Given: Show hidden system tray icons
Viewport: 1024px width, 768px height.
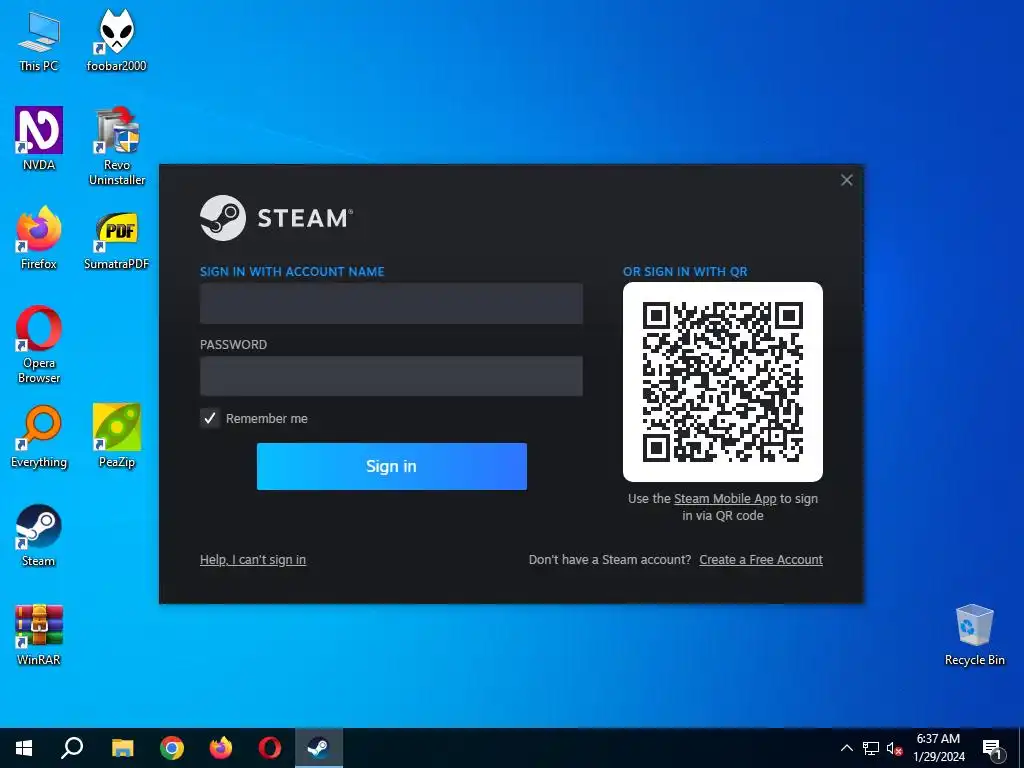Looking at the screenshot, I should (x=846, y=748).
